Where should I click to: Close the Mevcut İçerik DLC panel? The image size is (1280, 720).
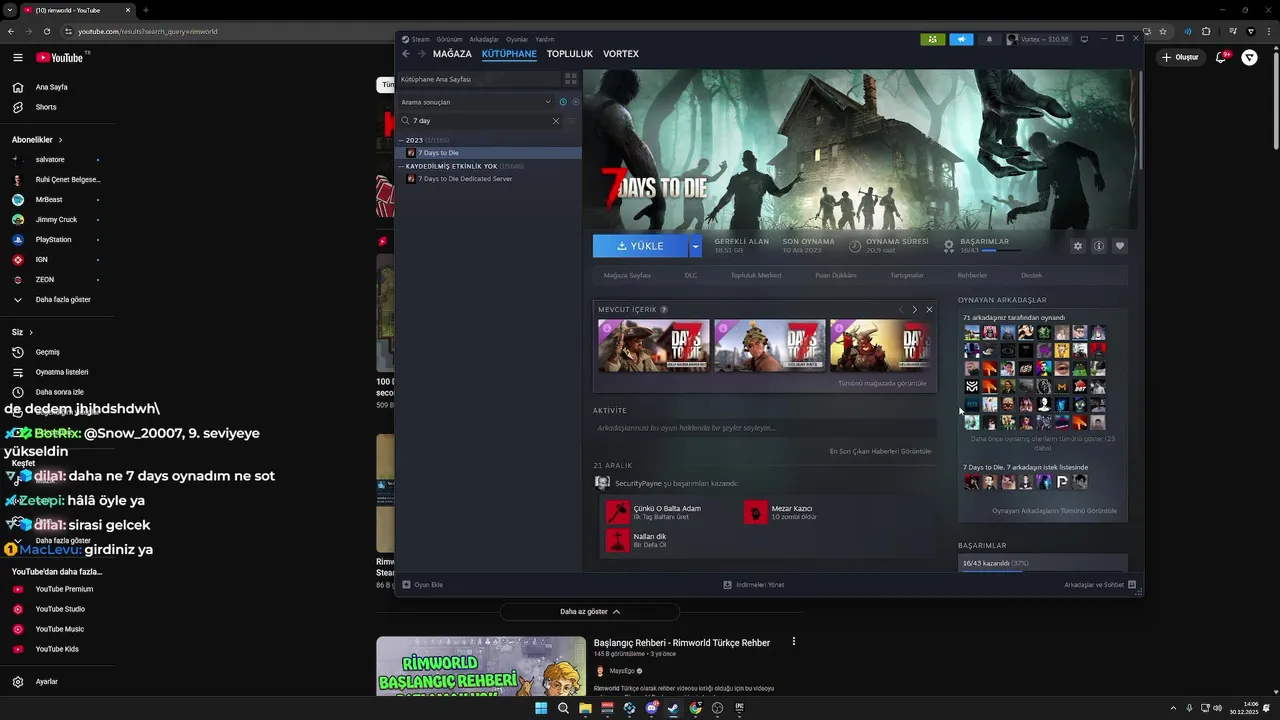click(x=929, y=310)
